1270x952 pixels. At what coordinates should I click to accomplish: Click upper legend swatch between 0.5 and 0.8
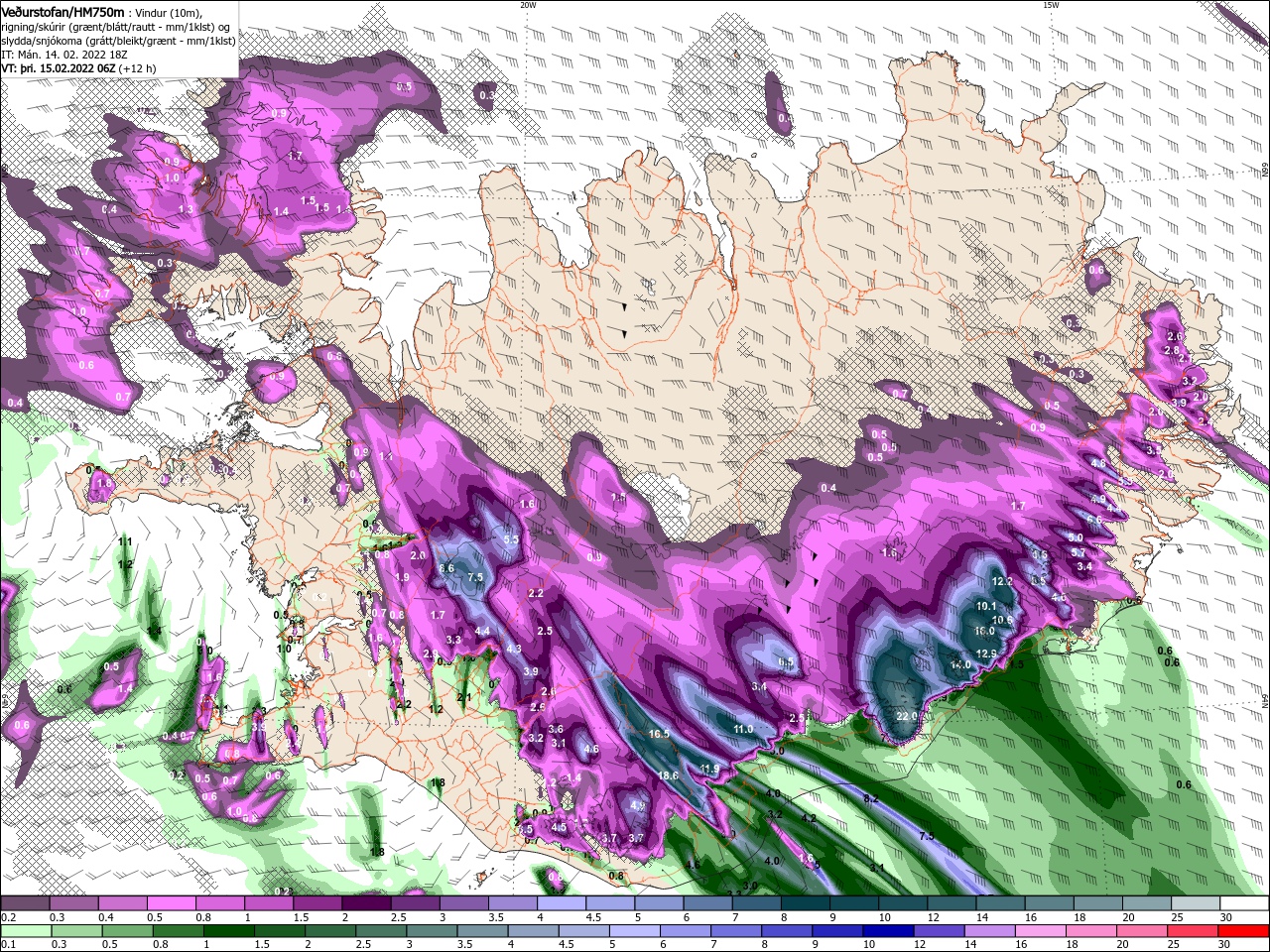pyautogui.click(x=171, y=903)
